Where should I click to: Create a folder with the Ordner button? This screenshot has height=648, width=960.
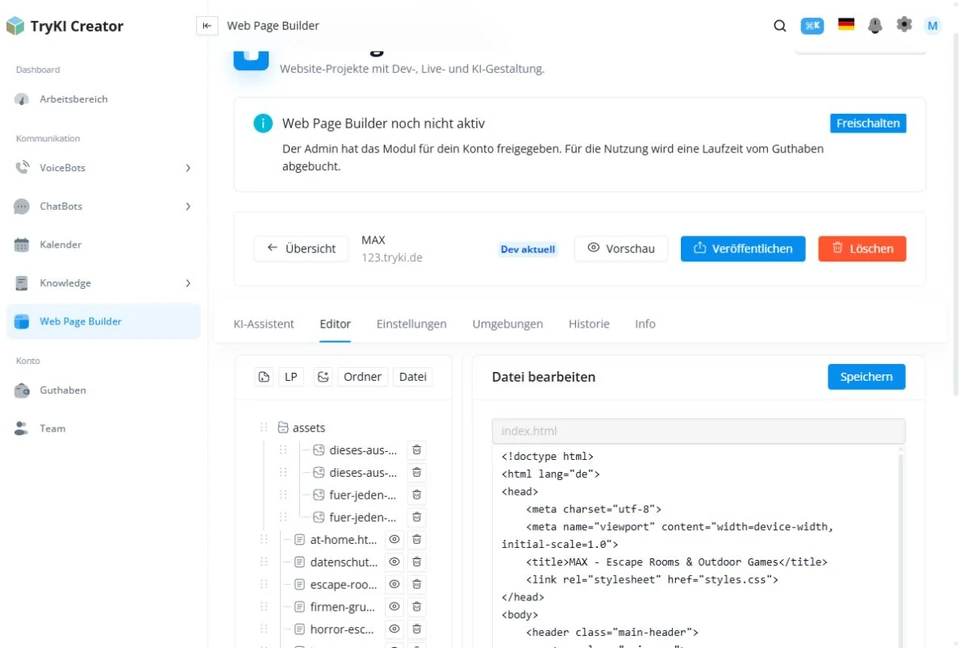(362, 377)
